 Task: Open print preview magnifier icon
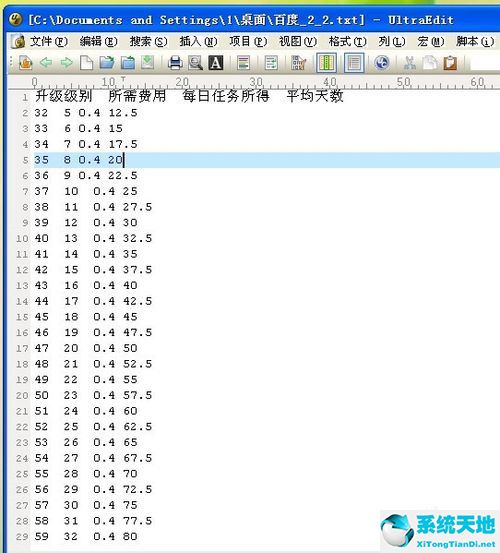click(x=195, y=63)
